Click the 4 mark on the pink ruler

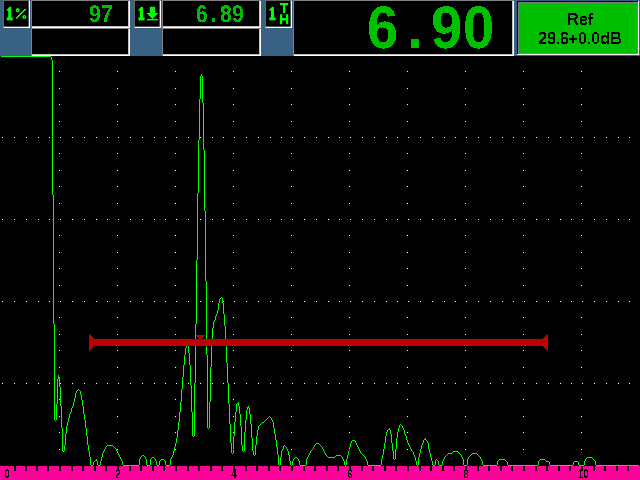click(x=234, y=473)
